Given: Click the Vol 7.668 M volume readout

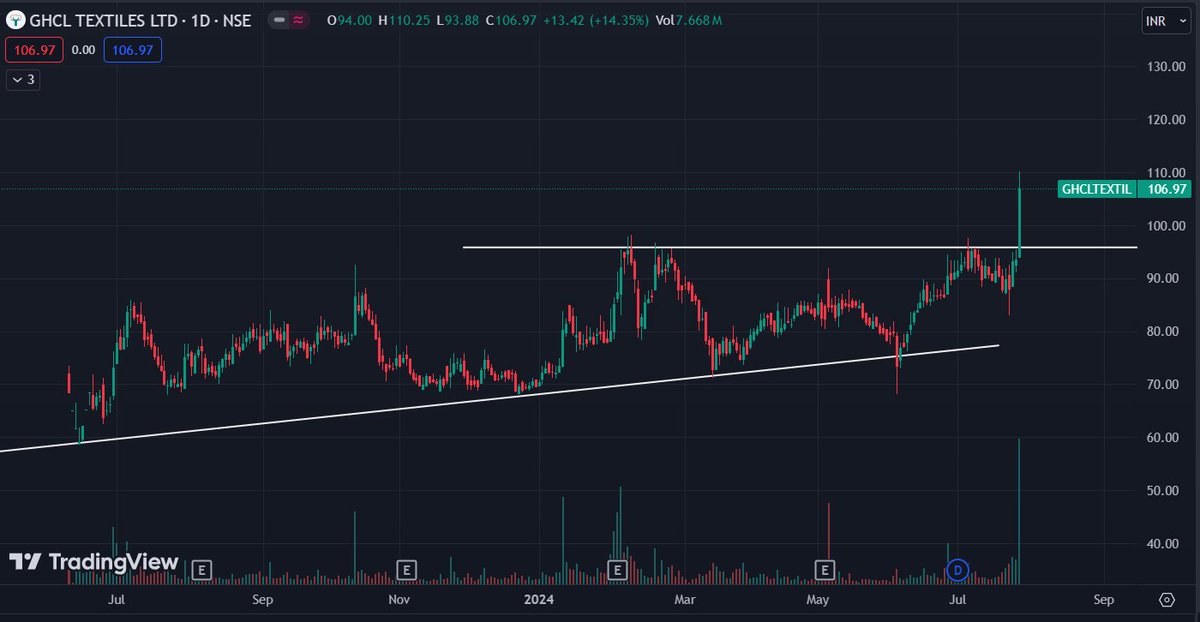Looking at the screenshot, I should [x=688, y=19].
